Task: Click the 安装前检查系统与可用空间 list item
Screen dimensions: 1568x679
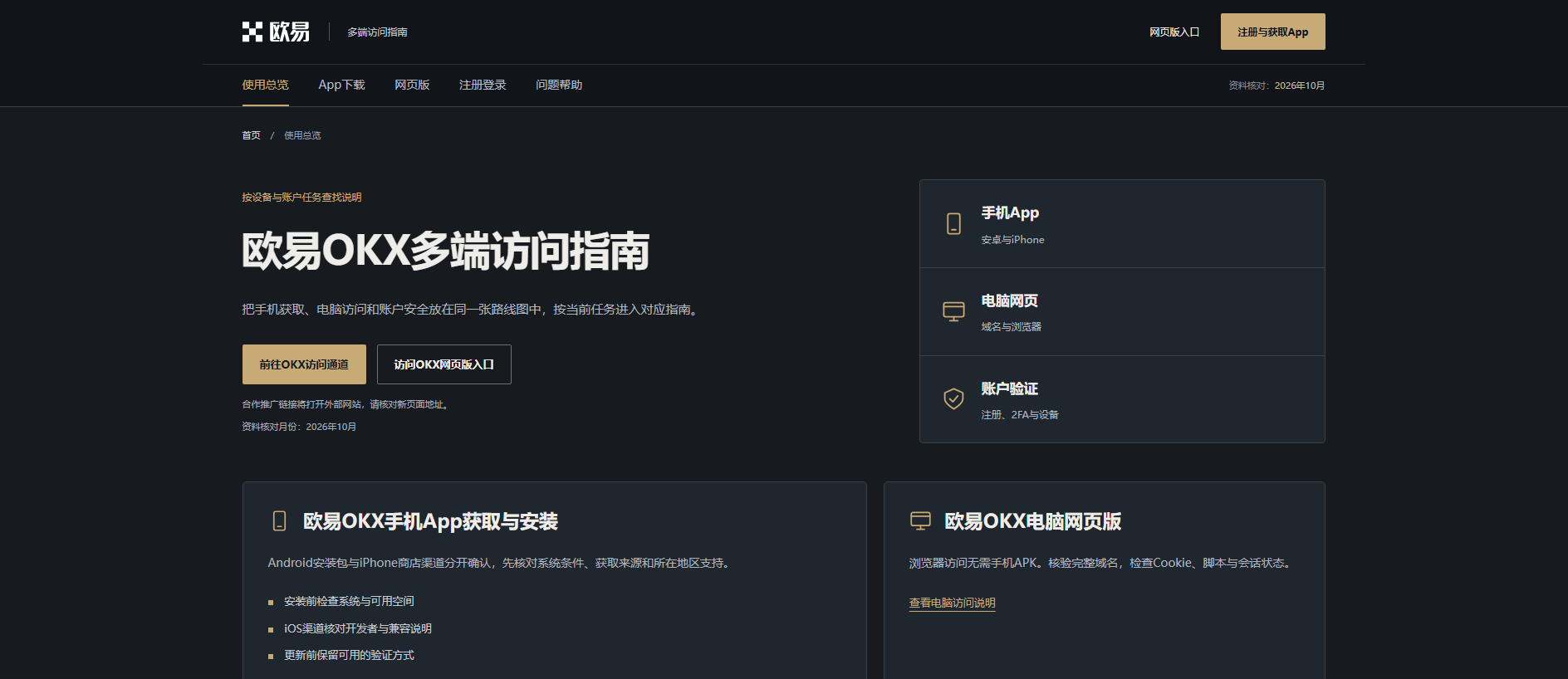Action: tap(349, 601)
